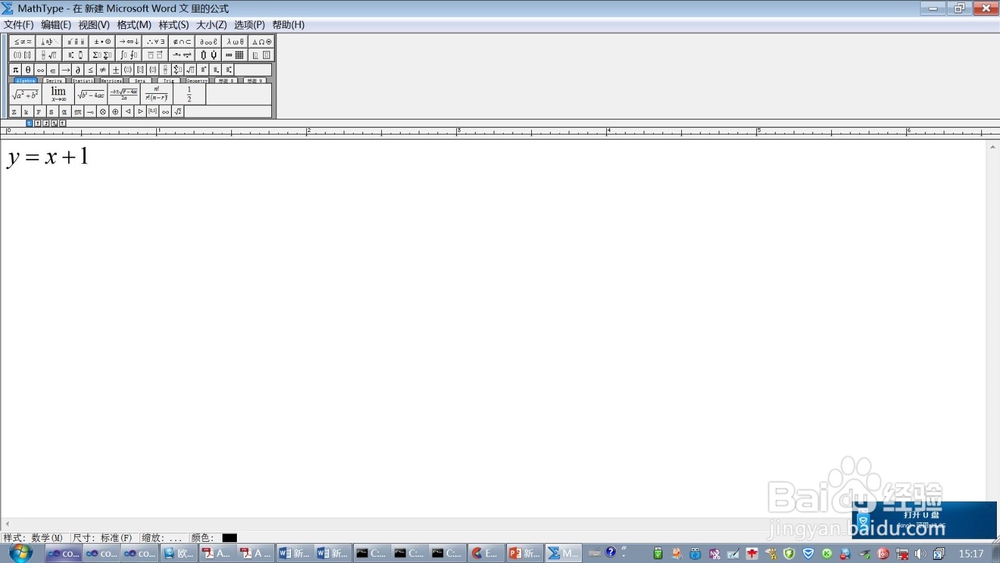Click the vertical scrollbar up arrow

(x=992, y=147)
